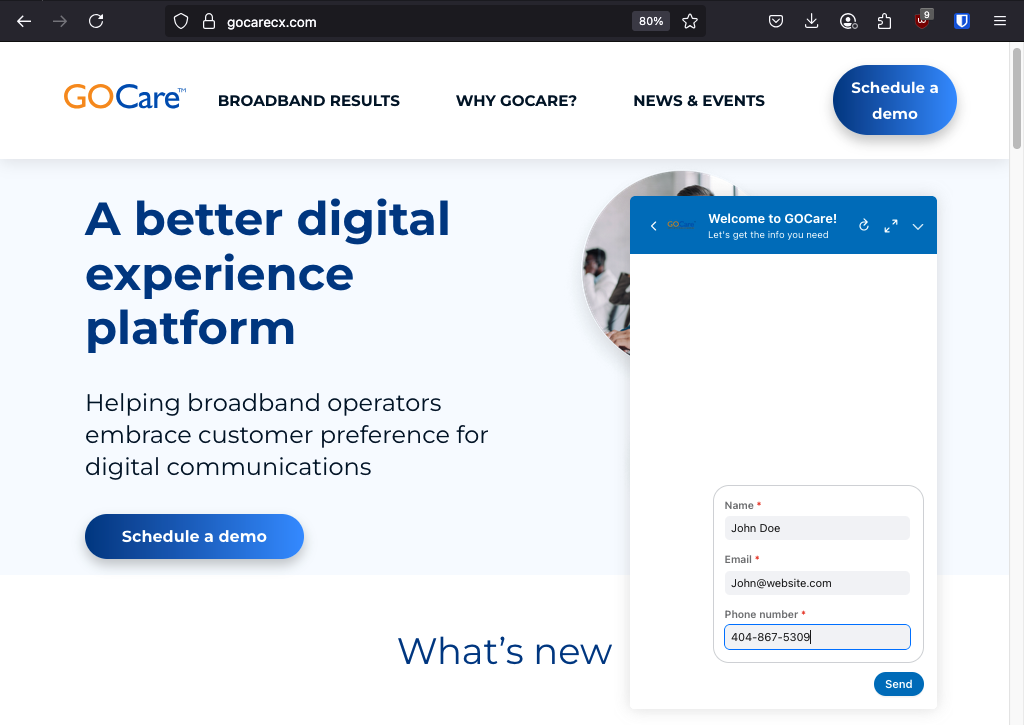
Task: Click the Name input field
Action: click(817, 528)
